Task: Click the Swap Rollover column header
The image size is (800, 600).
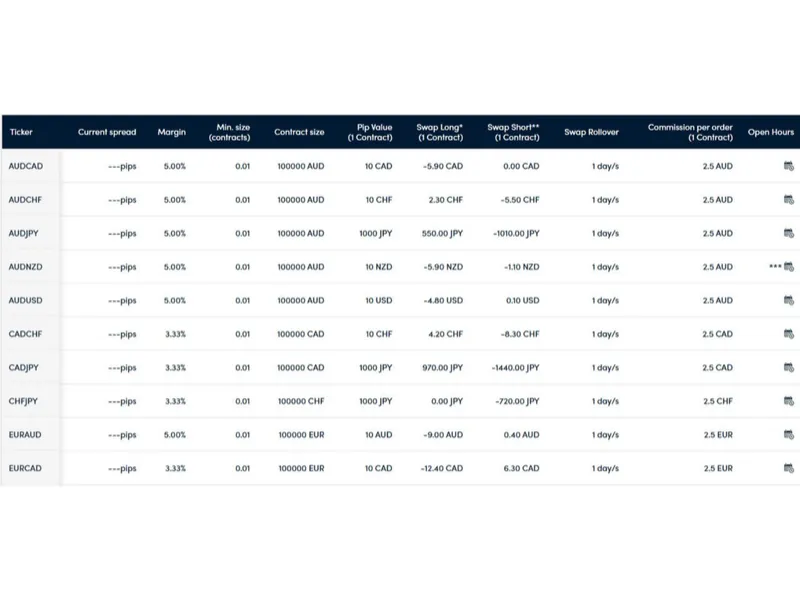Action: coord(591,132)
